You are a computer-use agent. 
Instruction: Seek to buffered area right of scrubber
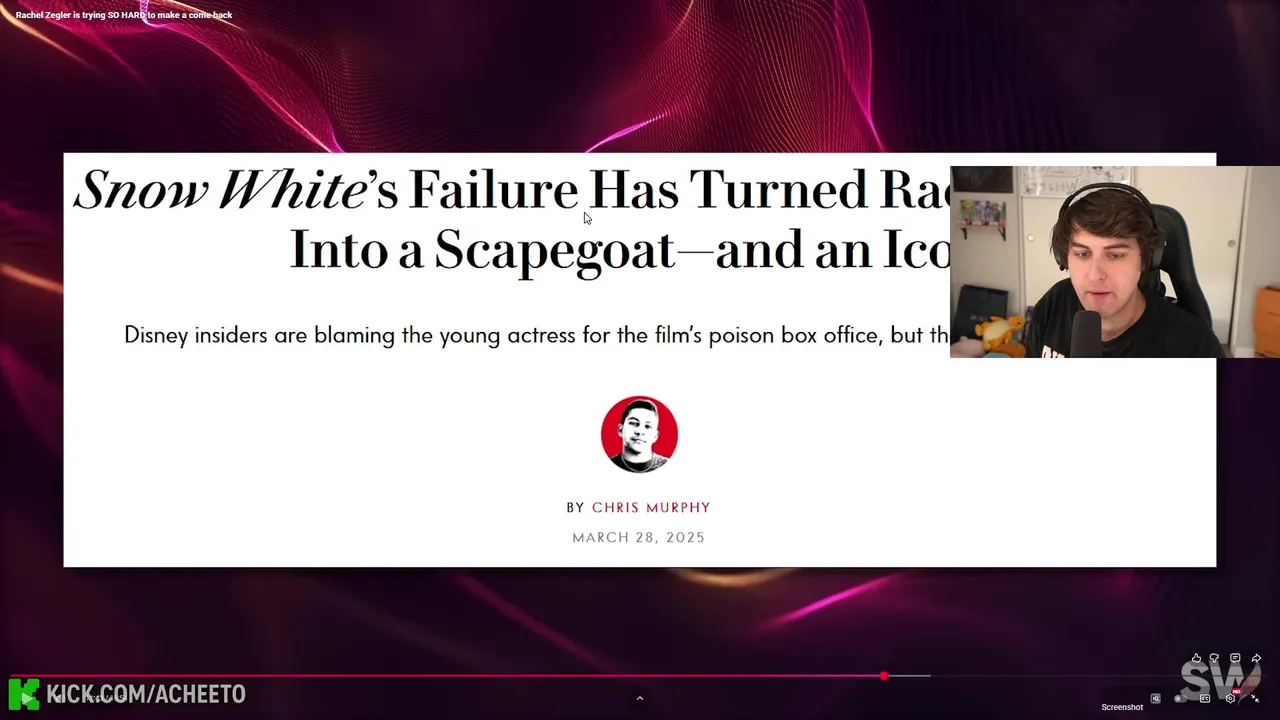coord(909,676)
